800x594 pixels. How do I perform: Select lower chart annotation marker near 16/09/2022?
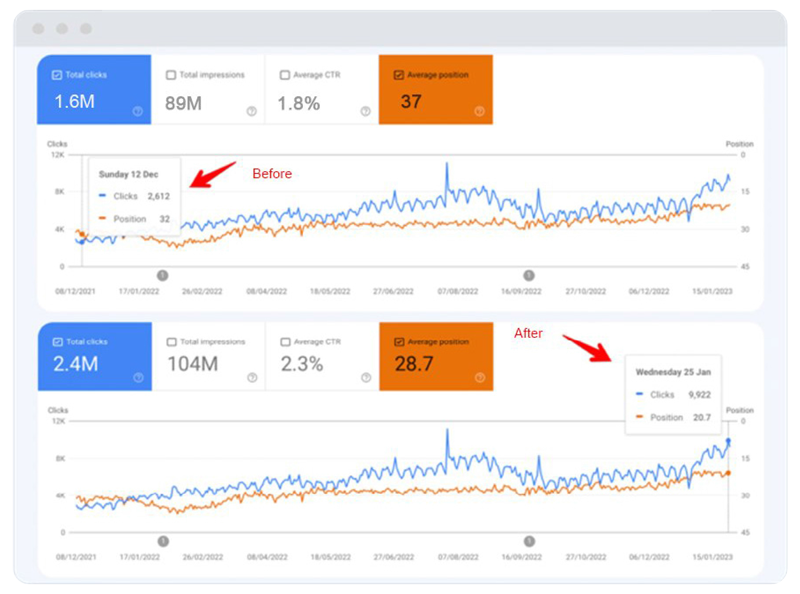(x=529, y=541)
